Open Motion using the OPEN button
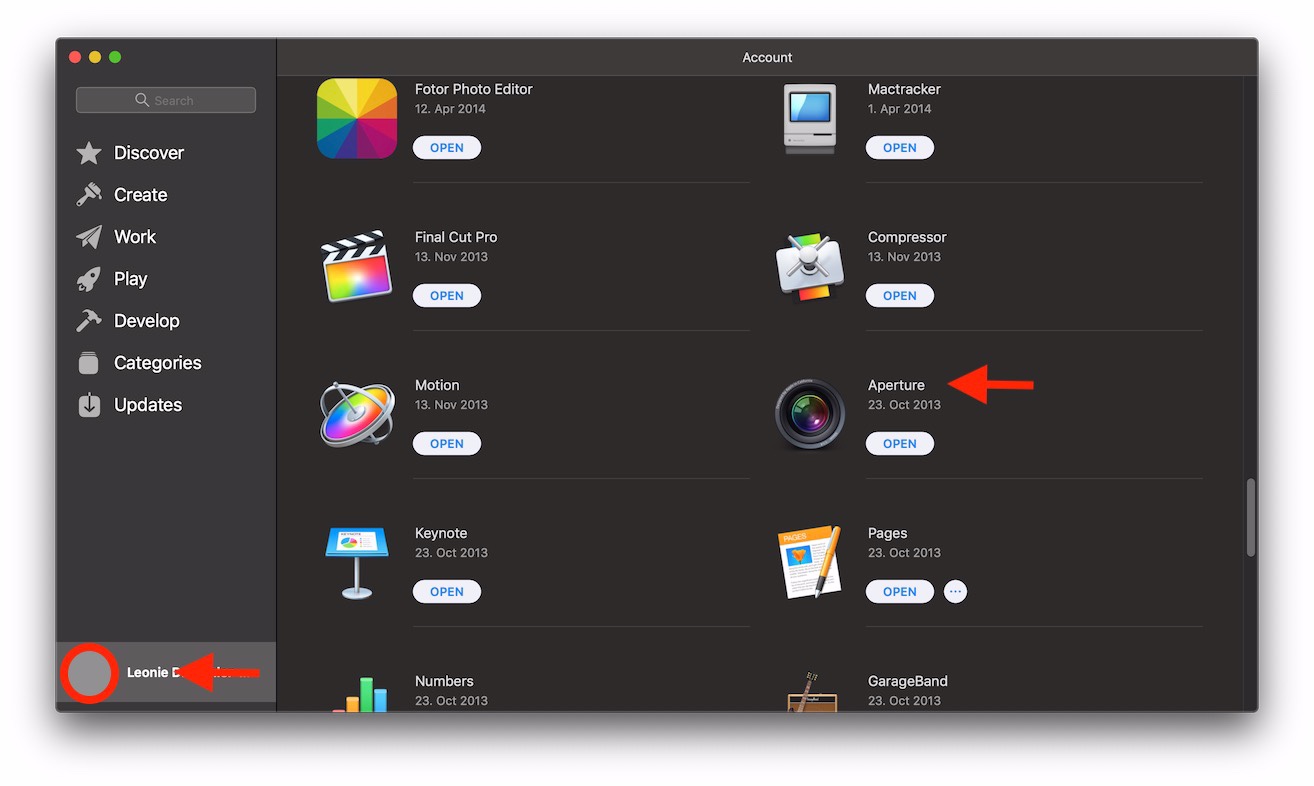 447,444
